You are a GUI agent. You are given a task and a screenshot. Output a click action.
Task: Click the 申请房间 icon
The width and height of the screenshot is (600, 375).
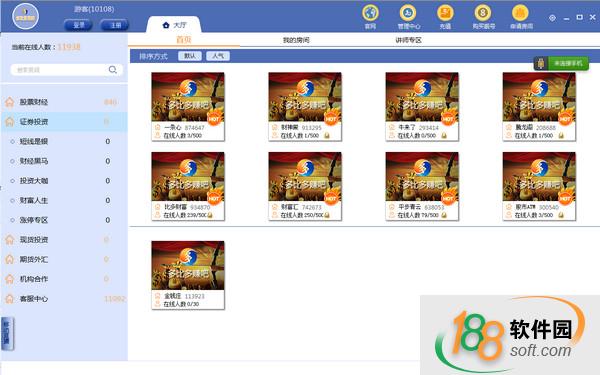coord(520,13)
